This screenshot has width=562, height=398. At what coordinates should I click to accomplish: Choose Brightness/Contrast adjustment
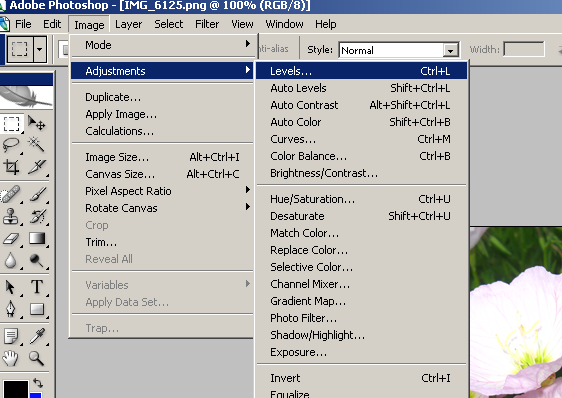click(361, 173)
